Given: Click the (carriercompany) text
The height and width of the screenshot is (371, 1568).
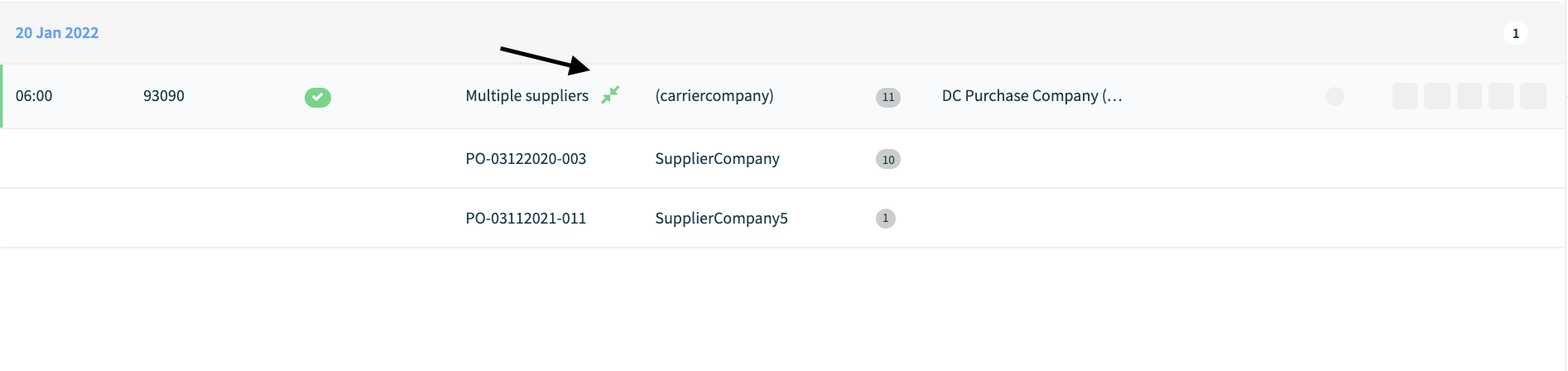Looking at the screenshot, I should pos(714,96).
